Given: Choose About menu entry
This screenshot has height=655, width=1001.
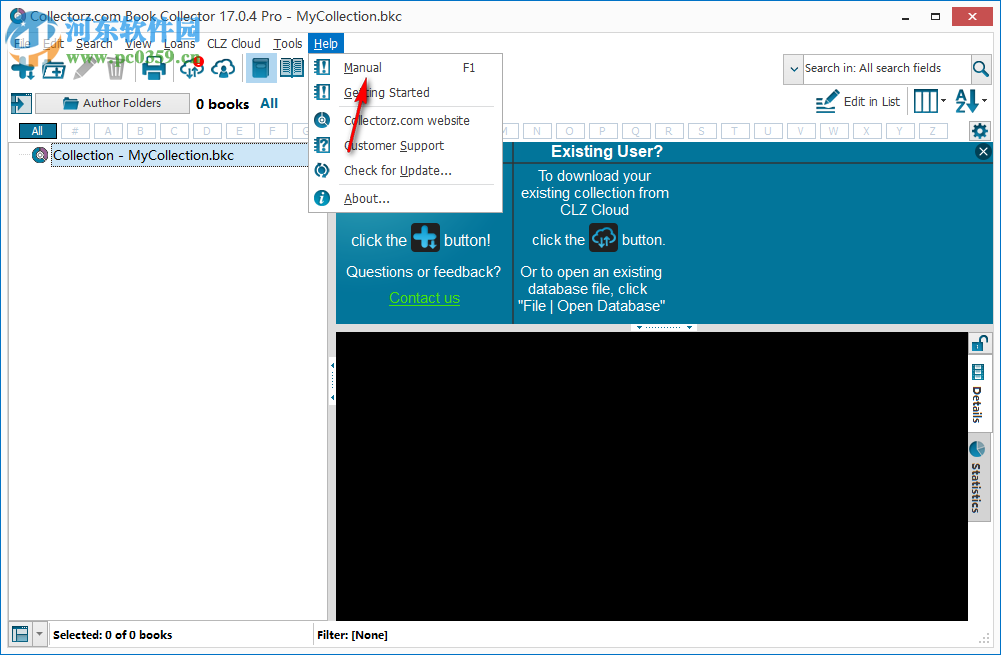Looking at the screenshot, I should 406,199.
